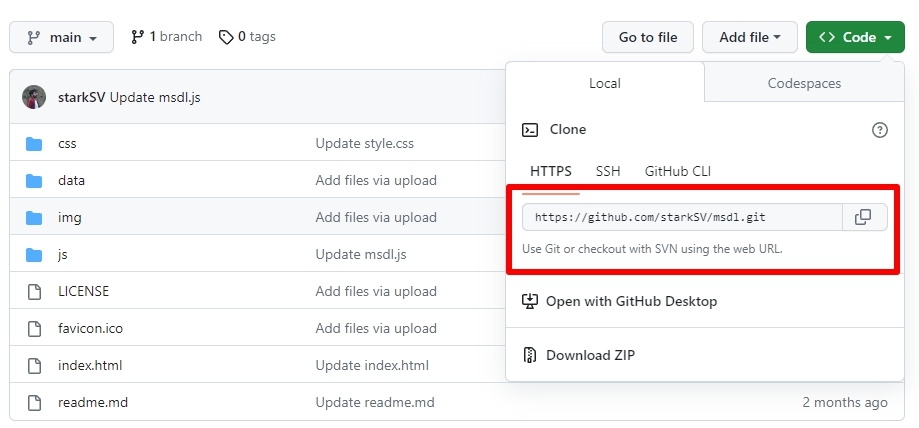Open the starkSV username link

(x=81, y=97)
